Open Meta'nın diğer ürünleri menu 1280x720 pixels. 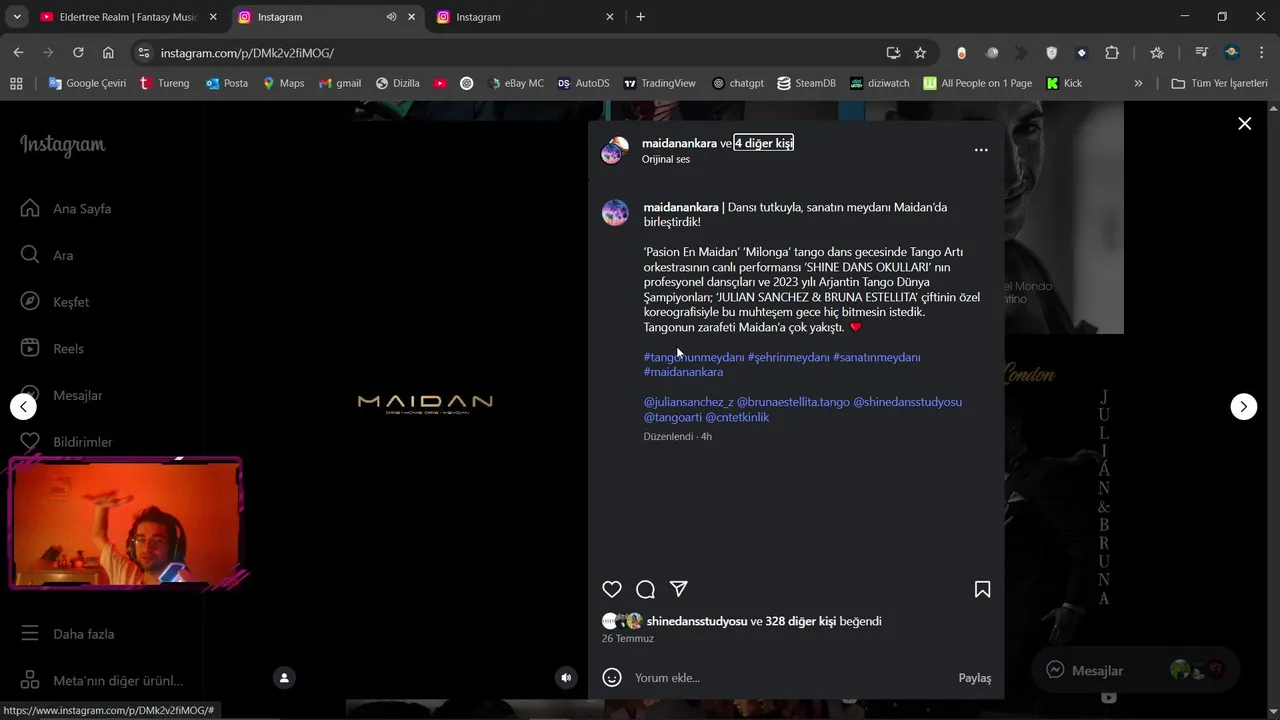(x=100, y=680)
